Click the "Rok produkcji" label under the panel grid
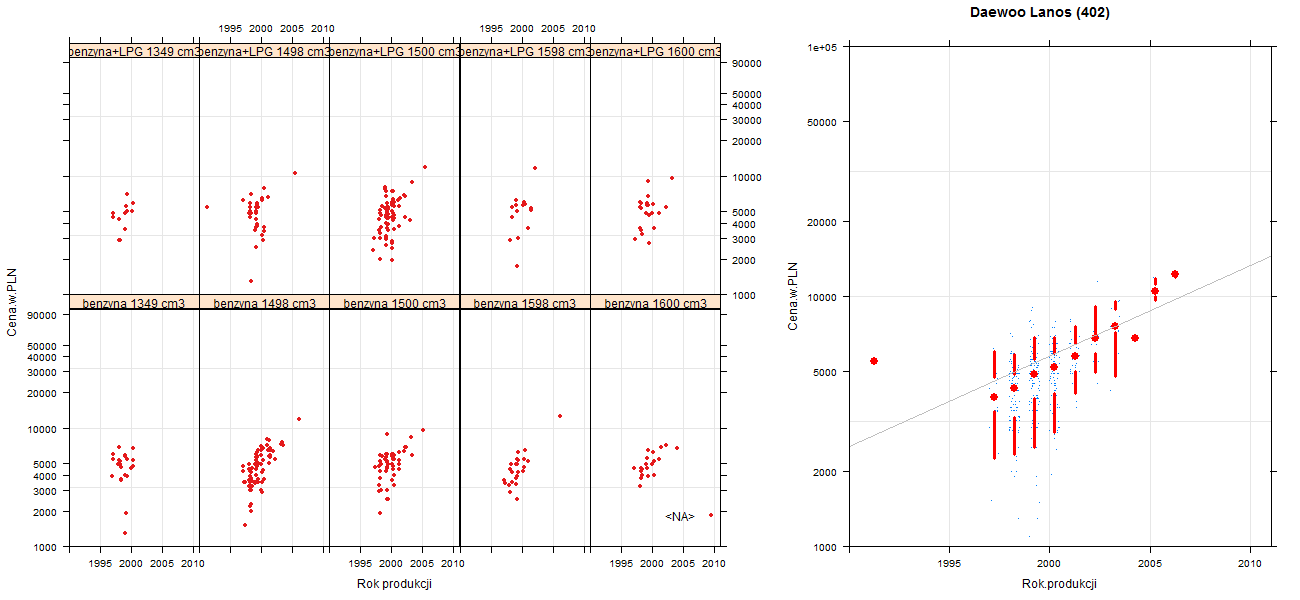The image size is (1300, 600). tap(394, 584)
